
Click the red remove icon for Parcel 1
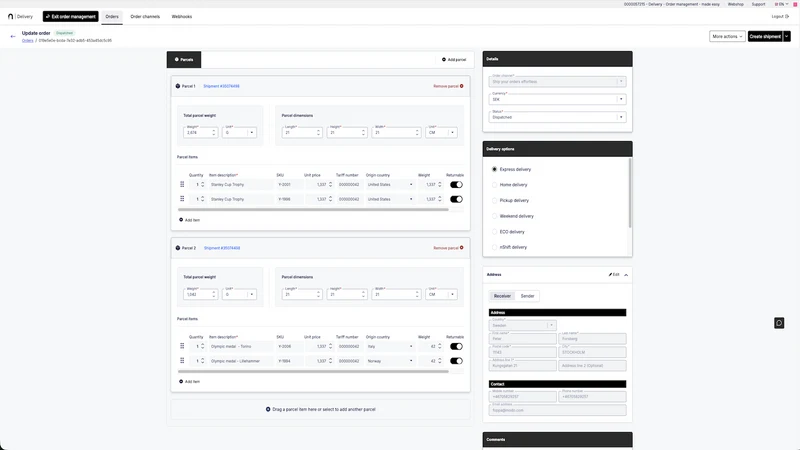pos(462,86)
